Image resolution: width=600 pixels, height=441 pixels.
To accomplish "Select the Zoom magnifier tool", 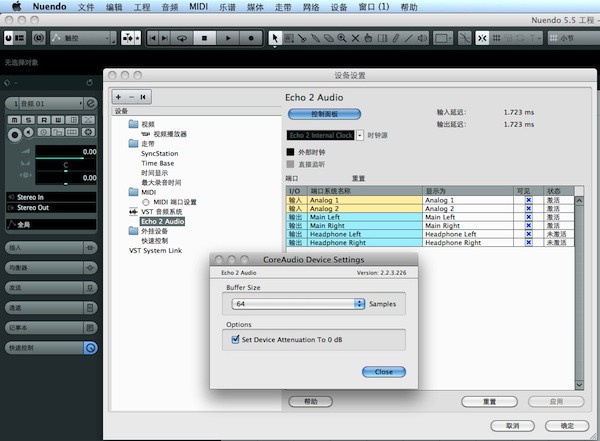I will tap(342, 38).
